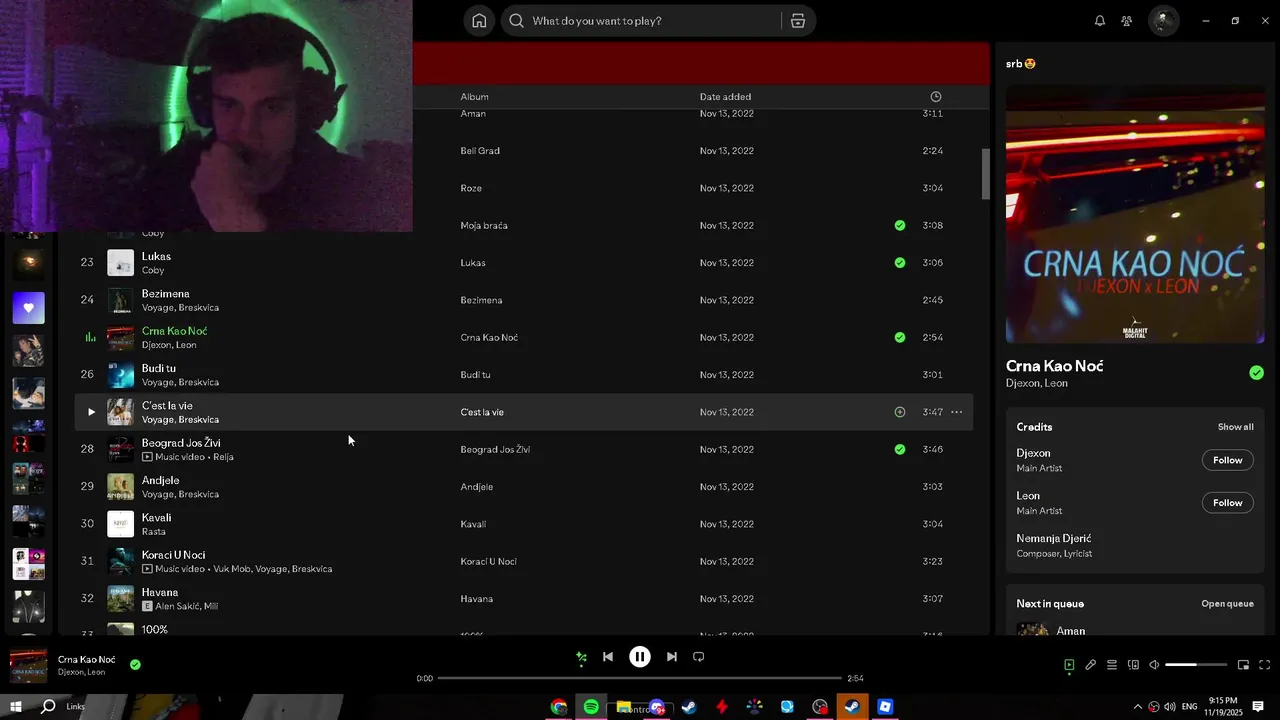Open the Windows notification center
The height and width of the screenshot is (720, 1280).
1258,707
